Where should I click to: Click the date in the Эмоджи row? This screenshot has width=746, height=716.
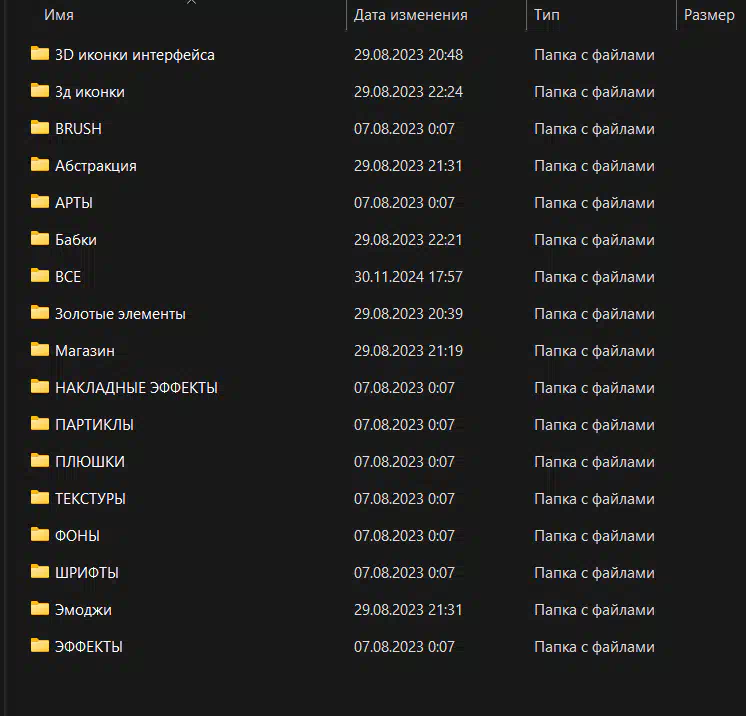(408, 610)
